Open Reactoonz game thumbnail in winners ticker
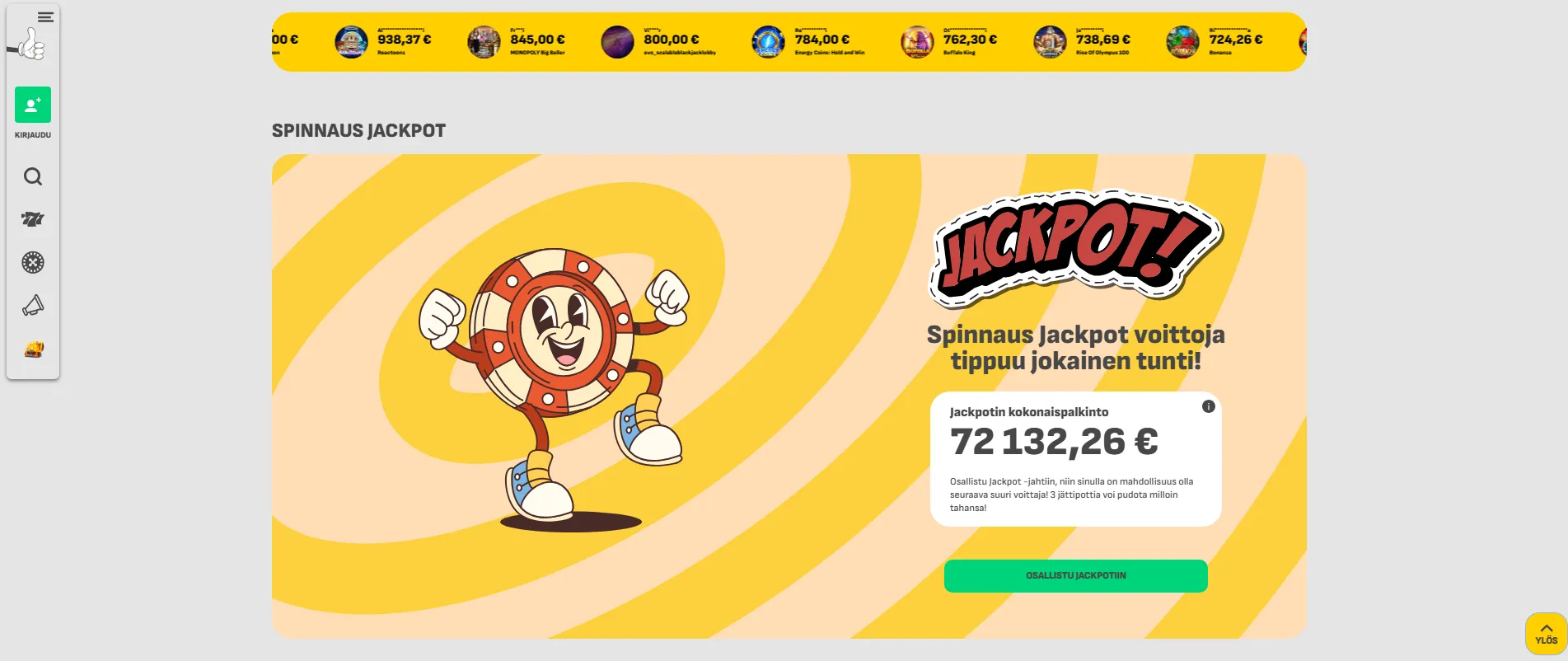 (351, 42)
